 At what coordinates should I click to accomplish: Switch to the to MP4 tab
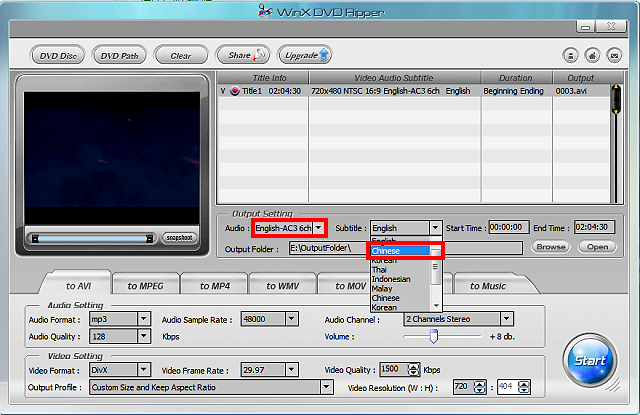point(215,286)
